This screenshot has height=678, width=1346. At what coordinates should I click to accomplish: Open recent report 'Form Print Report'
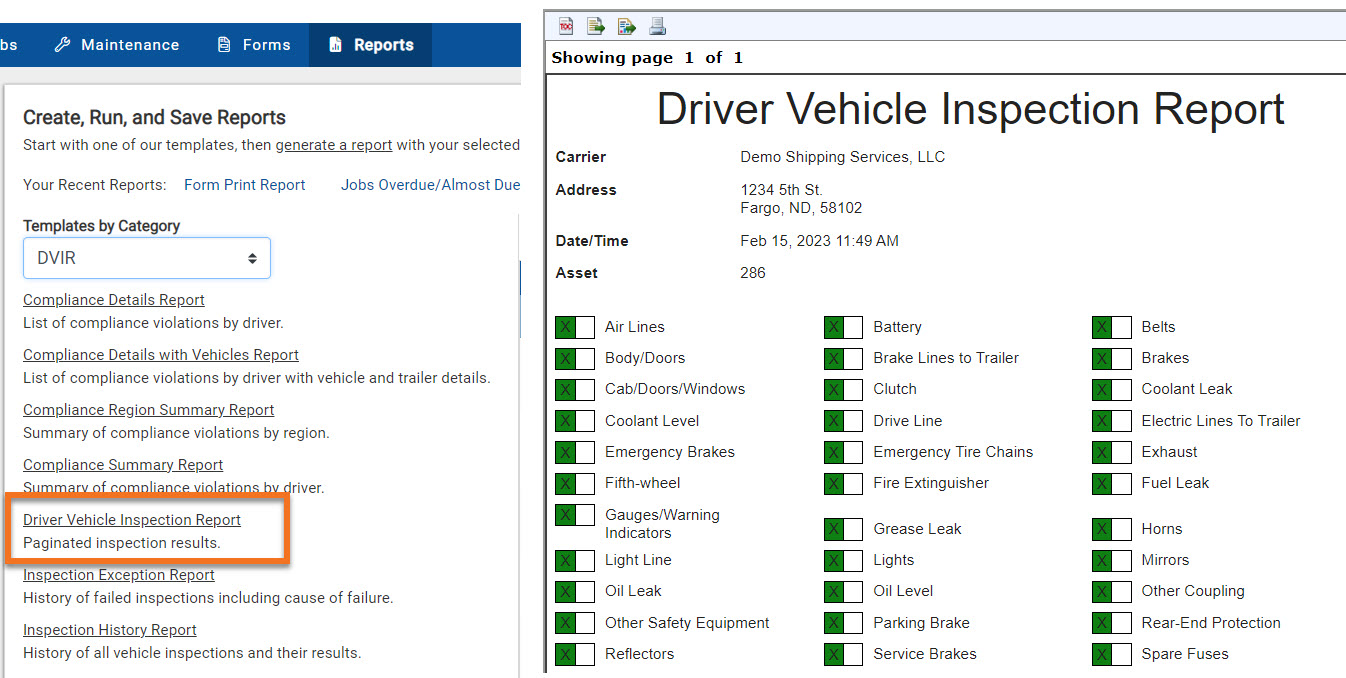point(245,185)
